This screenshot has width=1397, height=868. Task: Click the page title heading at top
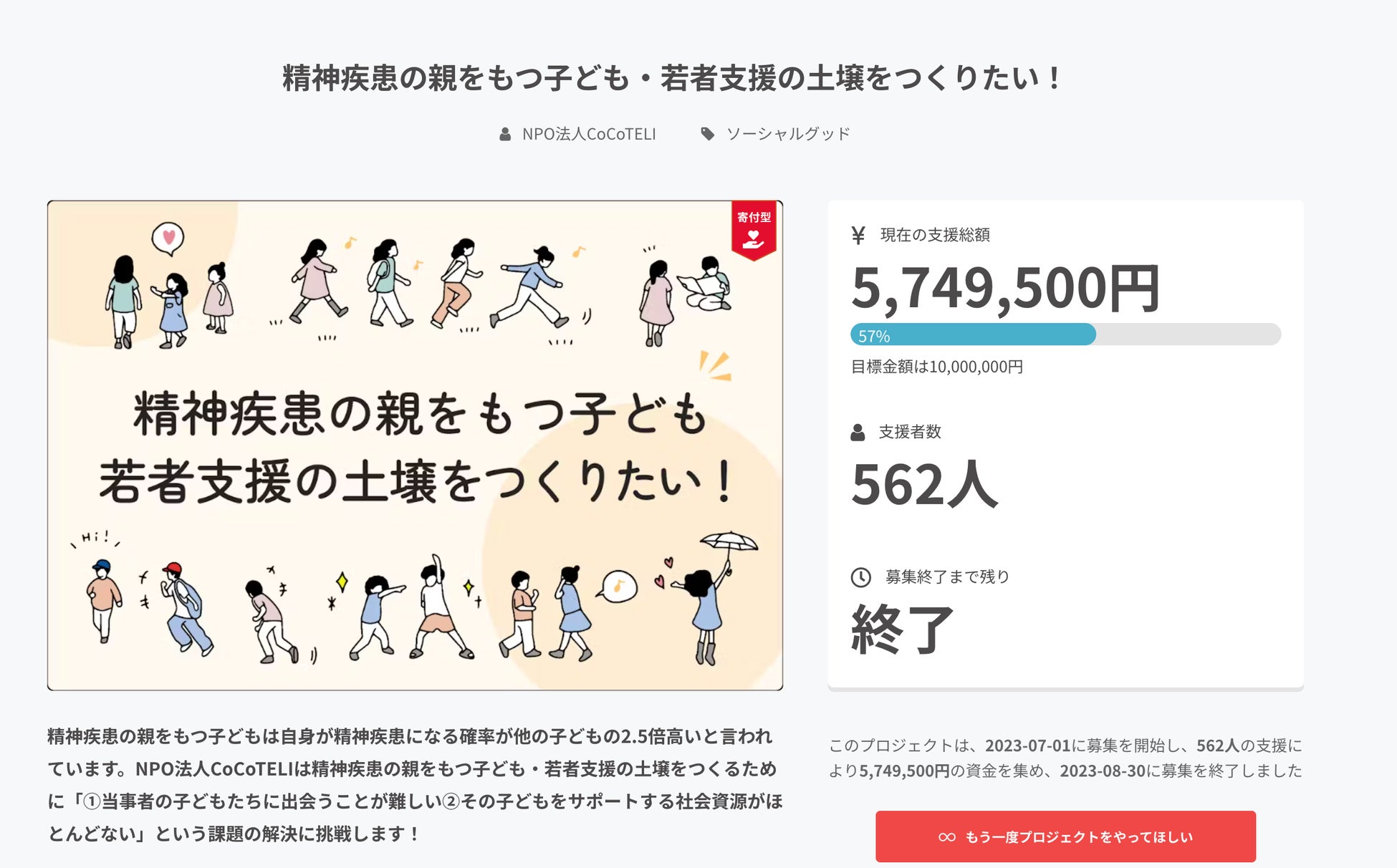point(671,78)
